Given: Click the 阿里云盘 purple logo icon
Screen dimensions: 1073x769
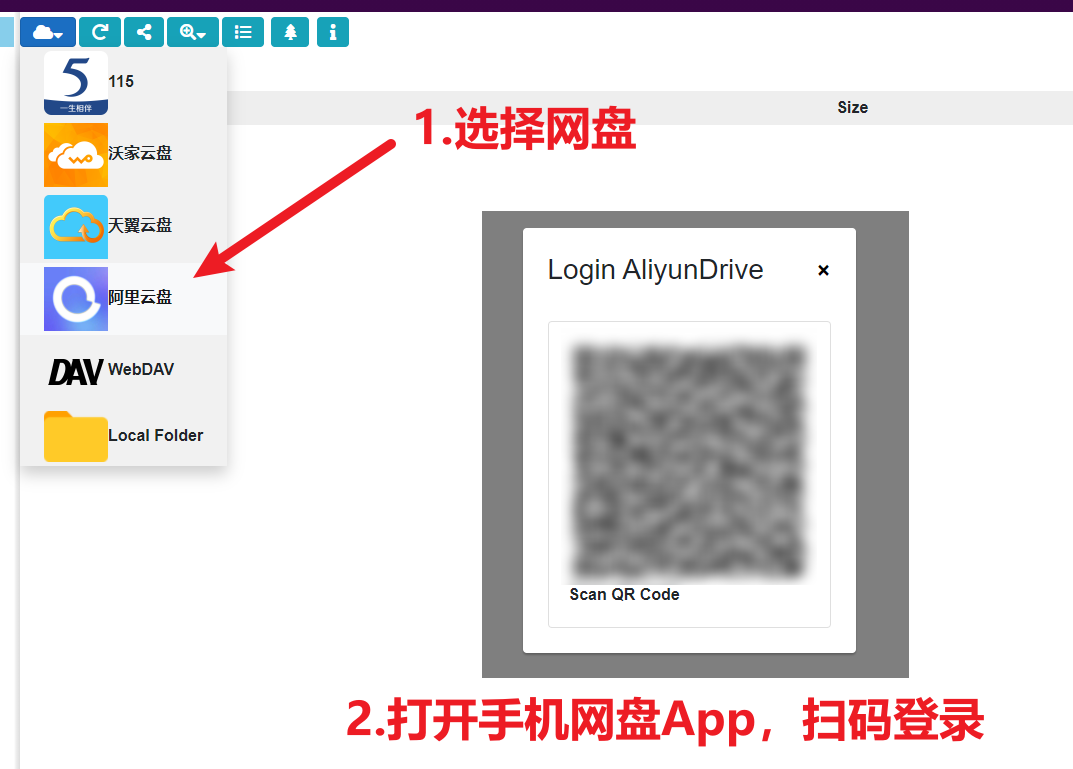Looking at the screenshot, I should tap(76, 298).
